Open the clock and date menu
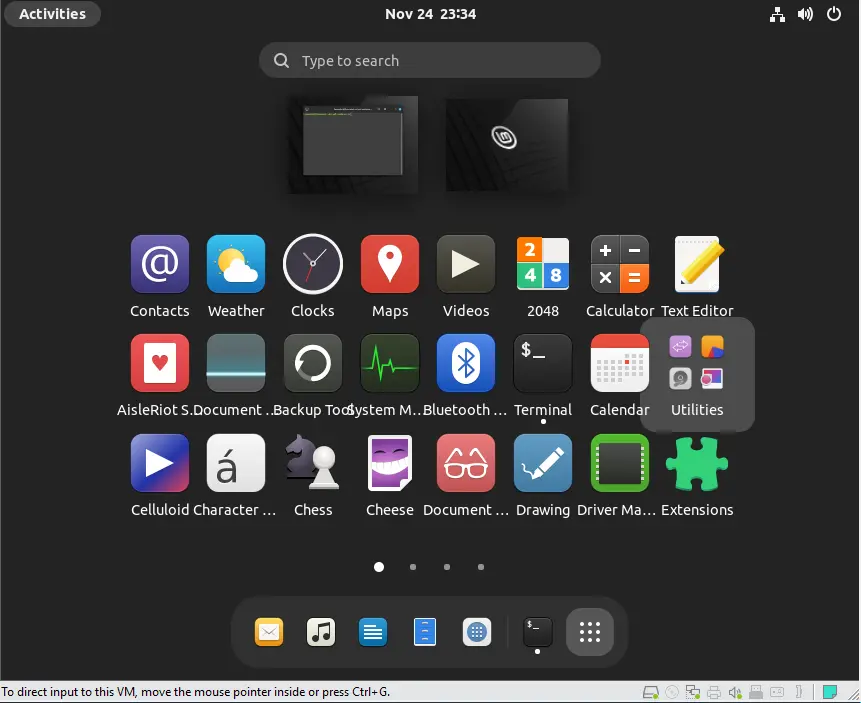861x703 pixels. (x=430, y=14)
